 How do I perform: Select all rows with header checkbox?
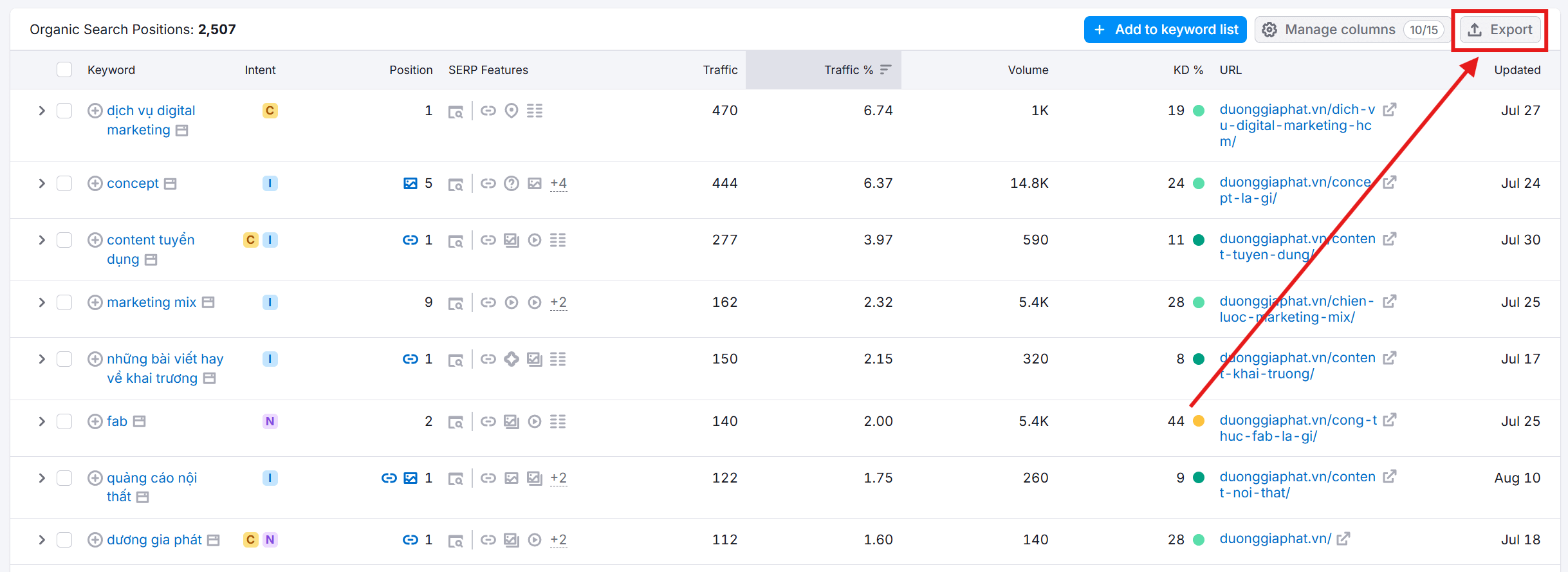point(64,69)
